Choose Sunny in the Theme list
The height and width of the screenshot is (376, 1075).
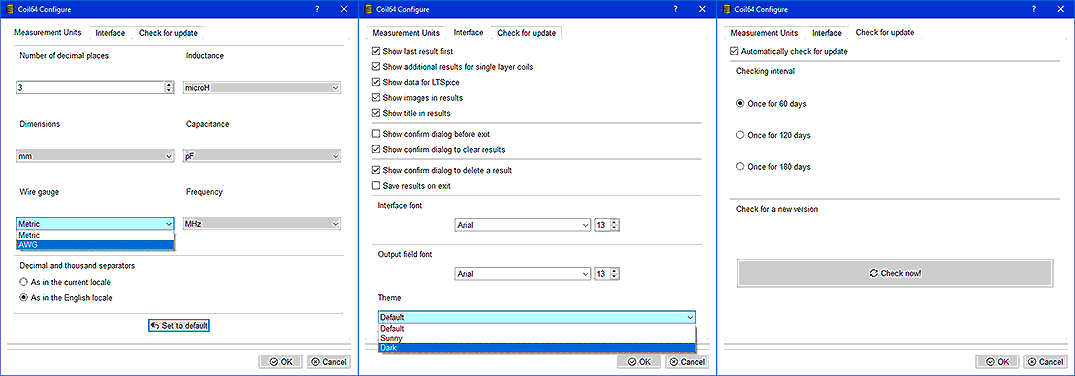537,338
